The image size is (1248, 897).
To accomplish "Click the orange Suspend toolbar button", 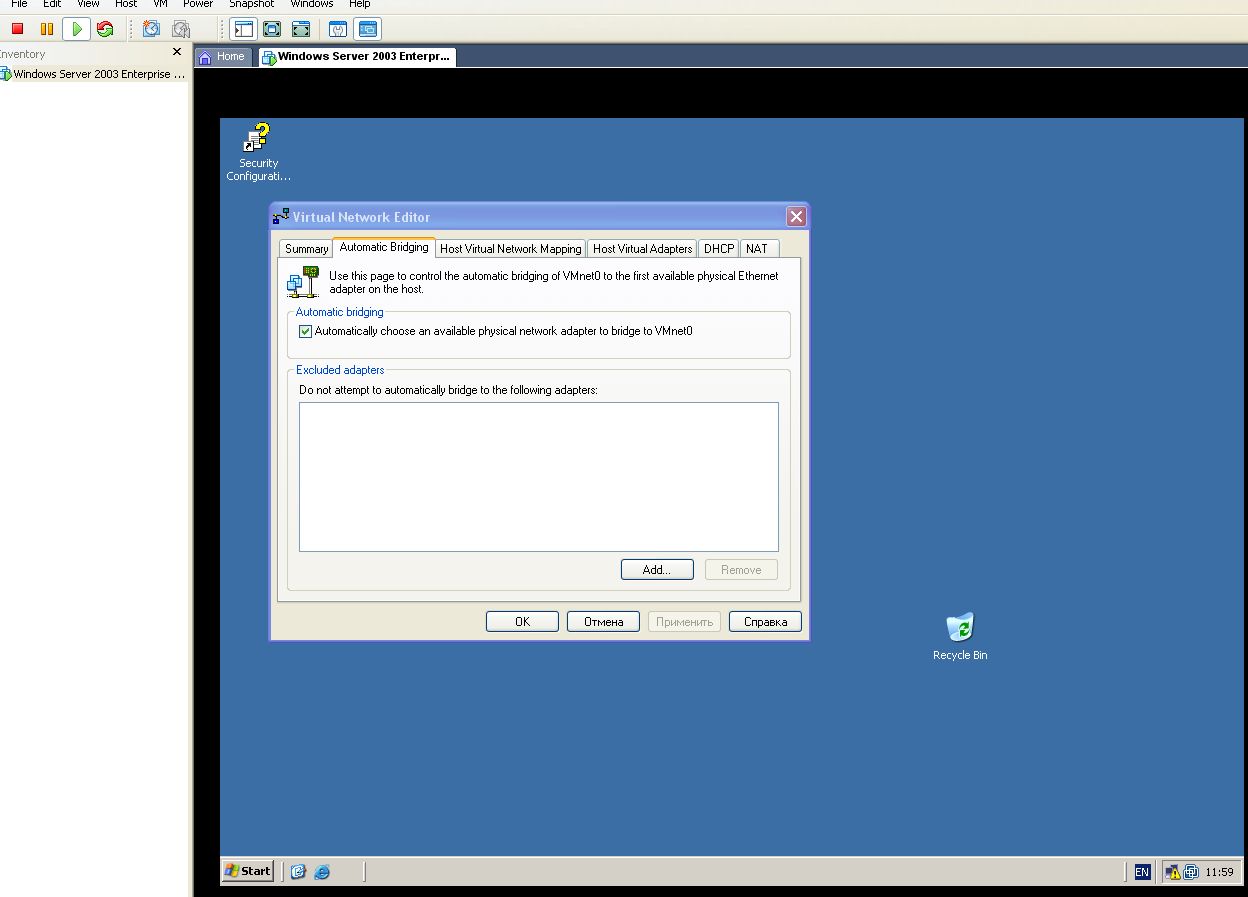I will tap(46, 29).
